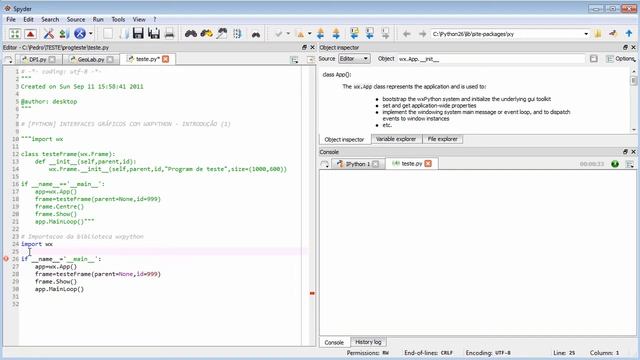Click the blue bracket code icon
This screenshot has width=640, height=360.
click(x=238, y=34)
